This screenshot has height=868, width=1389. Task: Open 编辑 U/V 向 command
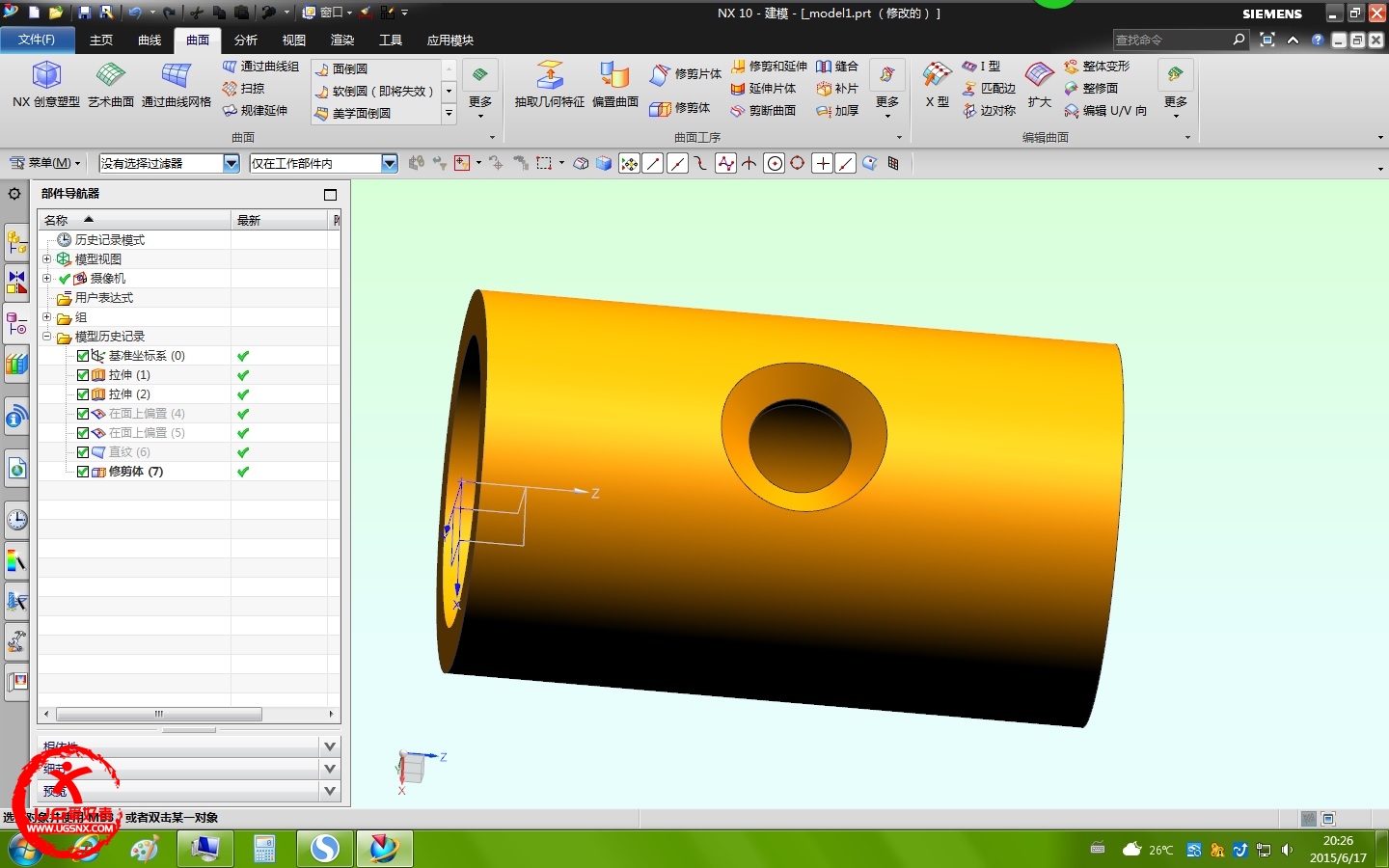point(1105,111)
